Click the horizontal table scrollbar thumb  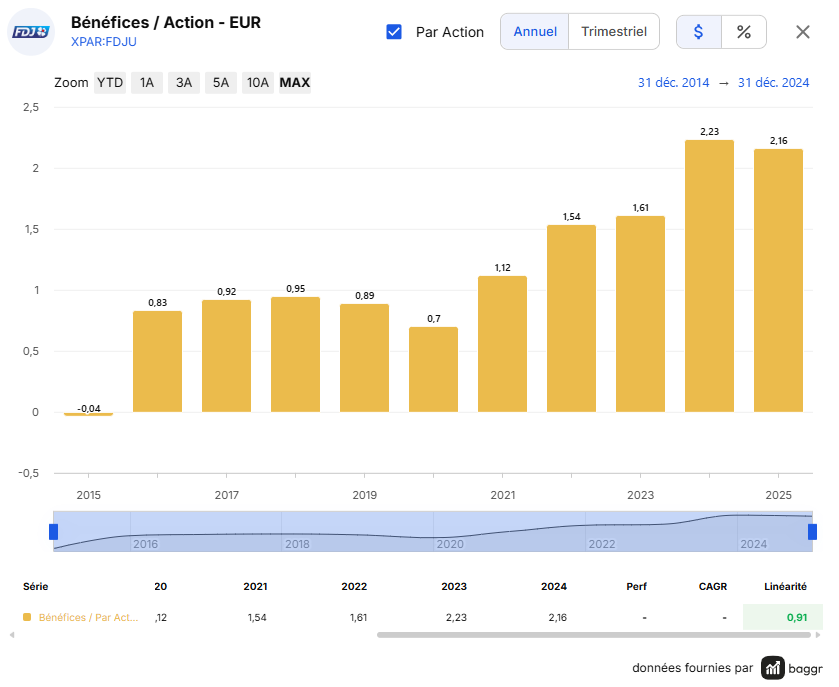tap(594, 635)
